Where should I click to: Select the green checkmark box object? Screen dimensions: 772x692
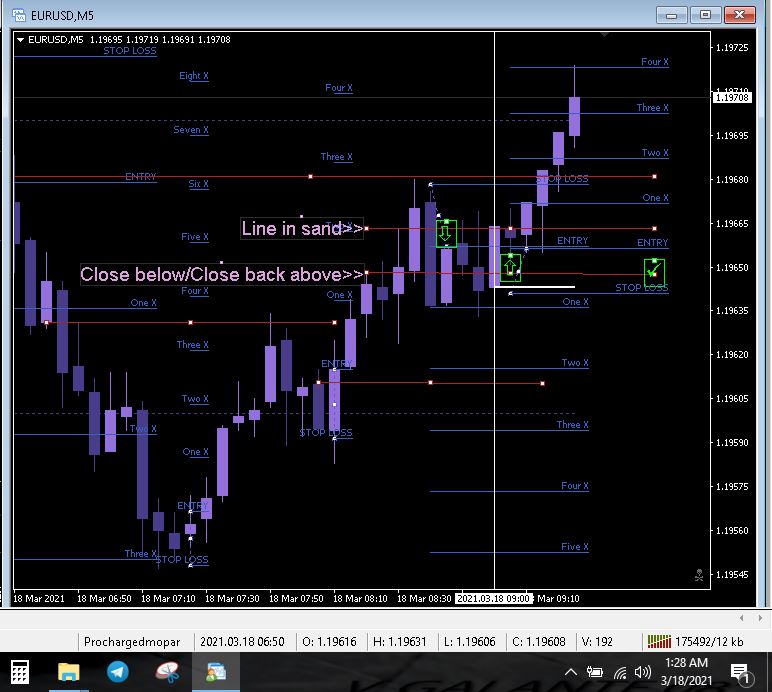[x=654, y=272]
